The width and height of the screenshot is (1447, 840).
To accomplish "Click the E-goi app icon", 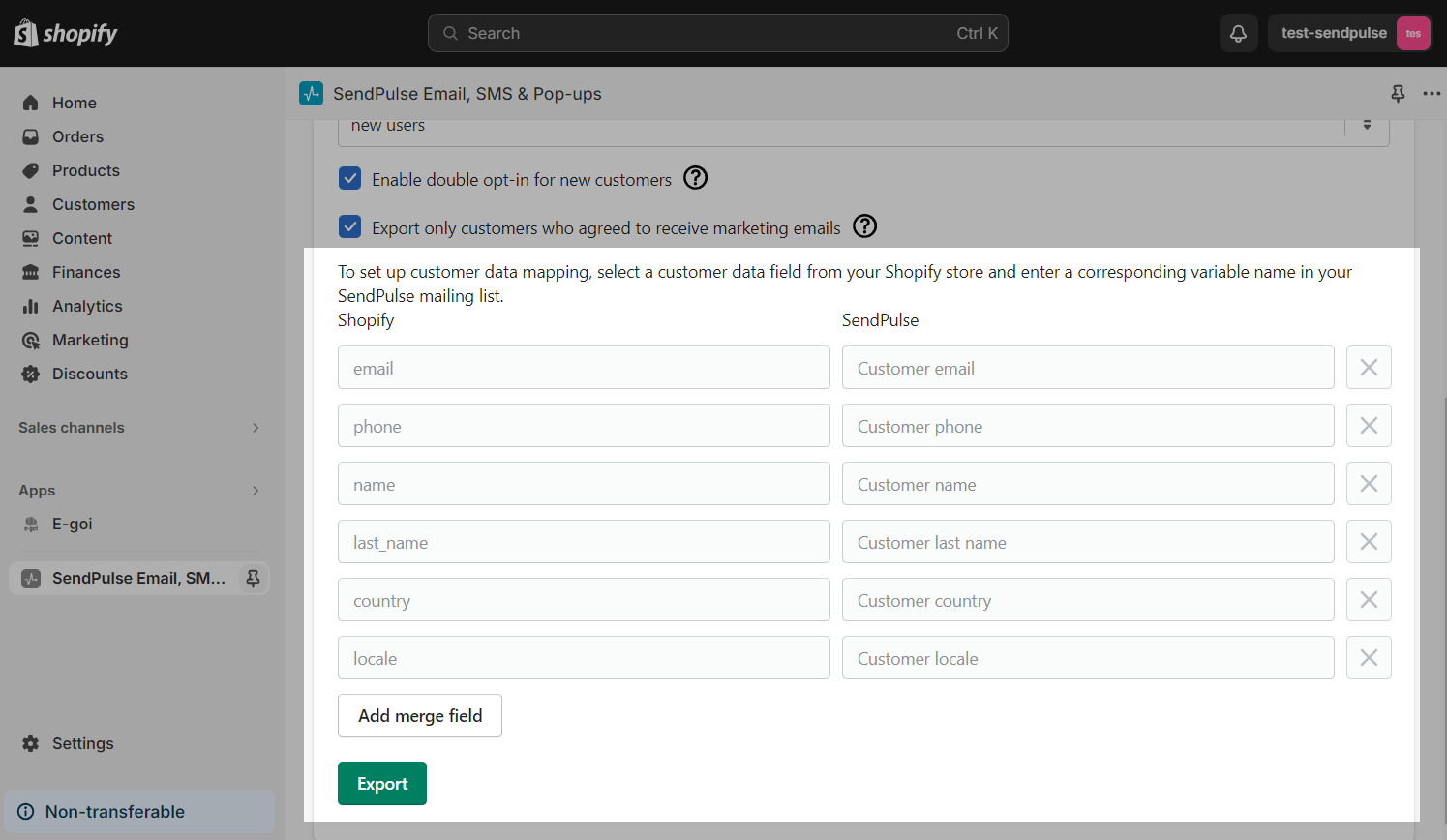I will tap(31, 524).
